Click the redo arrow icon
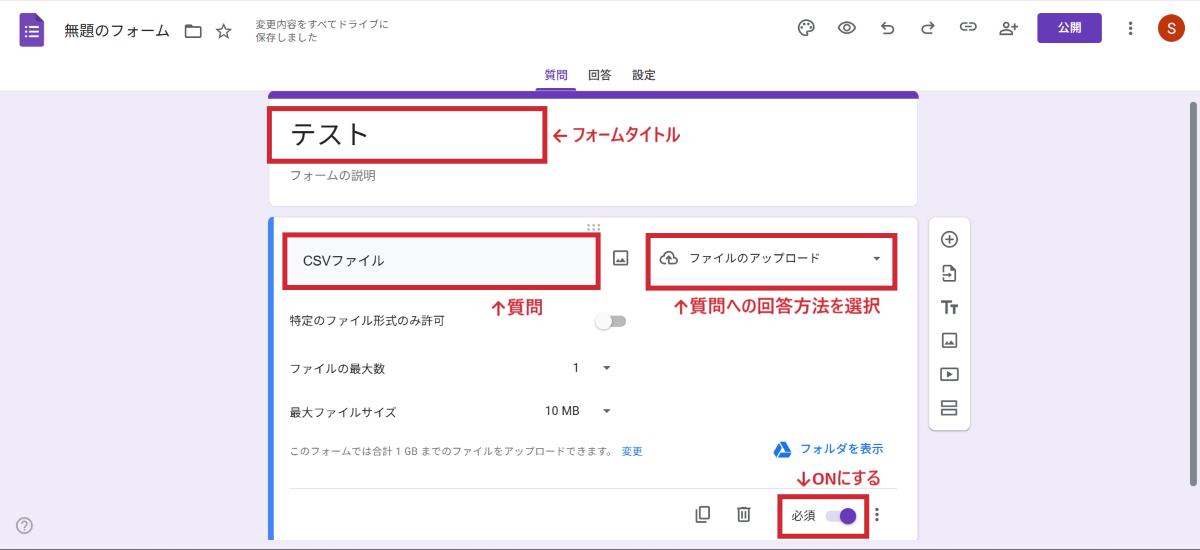 click(927, 28)
